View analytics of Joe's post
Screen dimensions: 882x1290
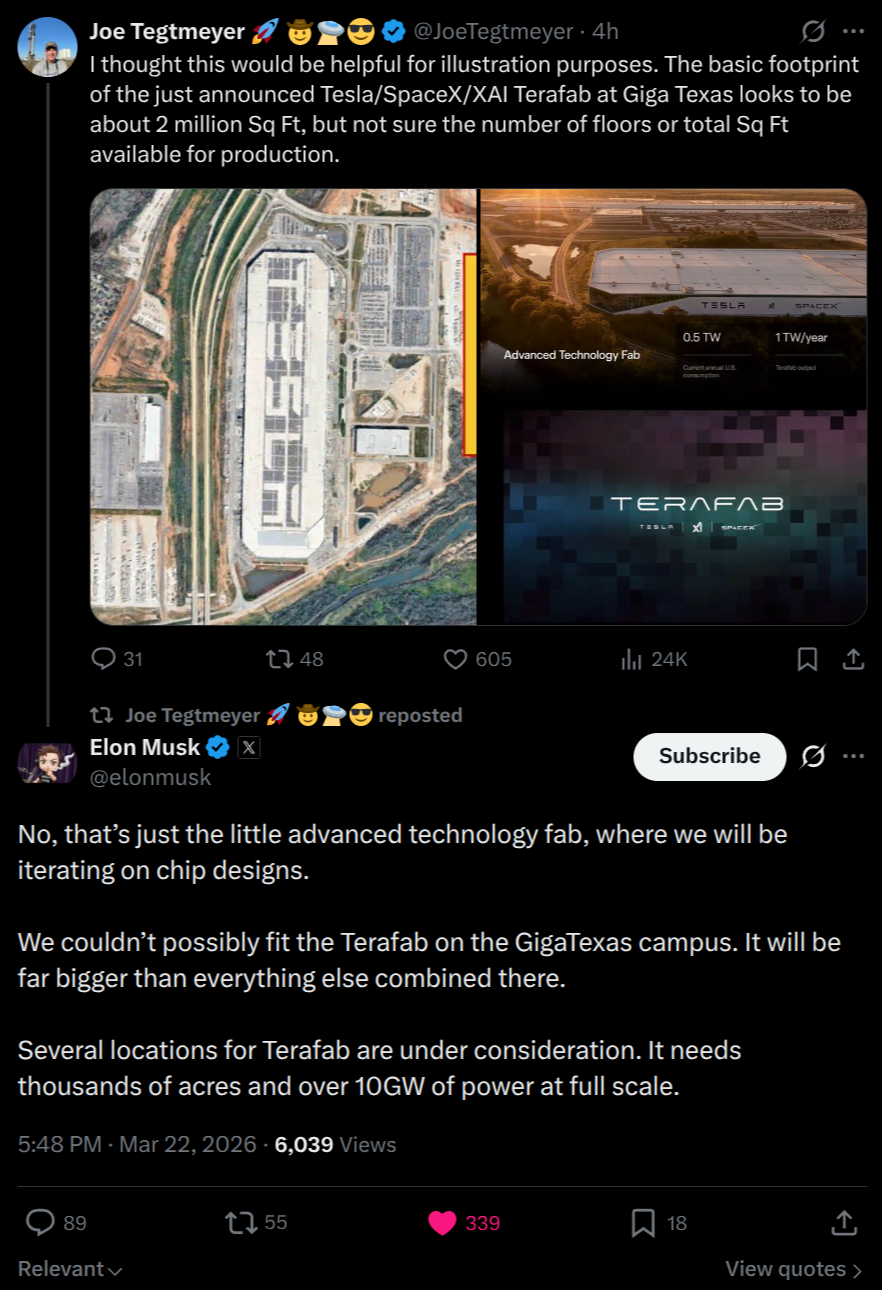[631, 659]
